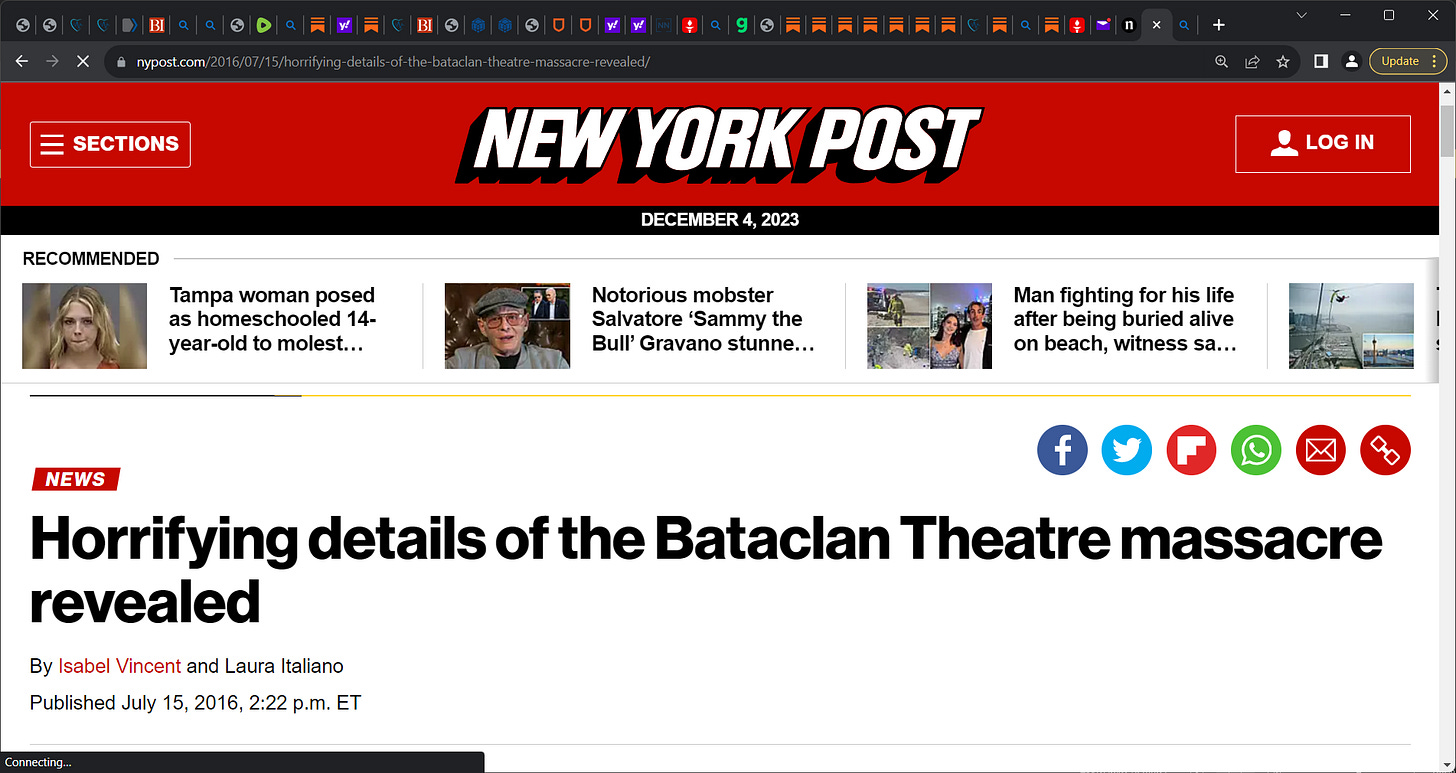Open a new tab with the plus button
Screen dimensions: 1456x773
[x=1218, y=25]
